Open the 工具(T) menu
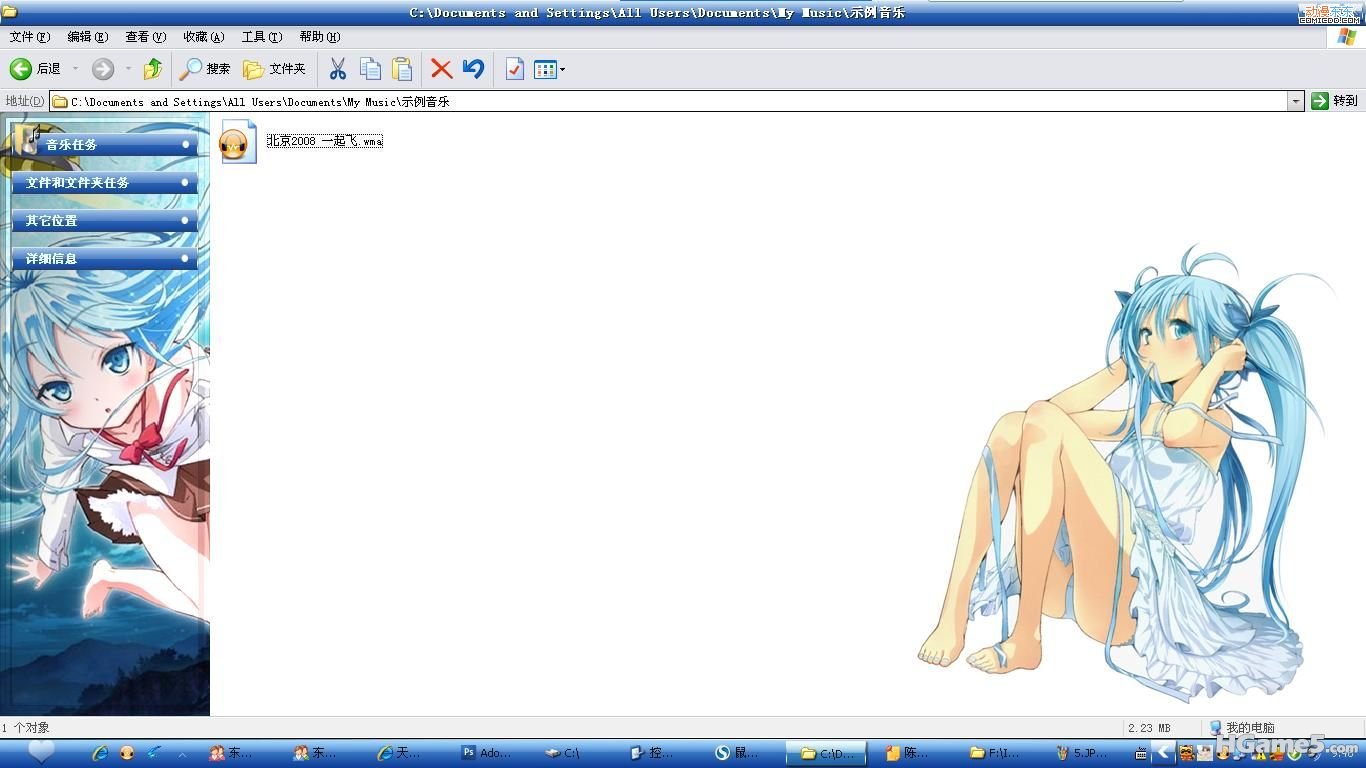Viewport: 1366px width, 768px height. 262,37
